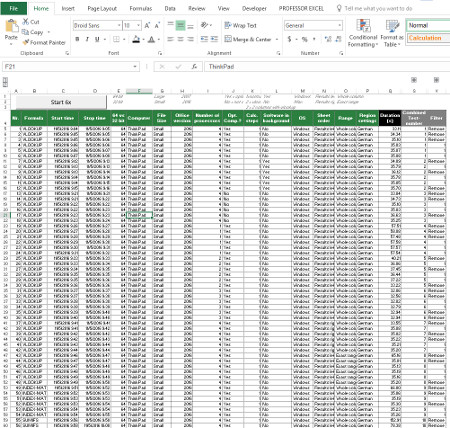Open the Name Box dropdown arrow

(x=135, y=67)
